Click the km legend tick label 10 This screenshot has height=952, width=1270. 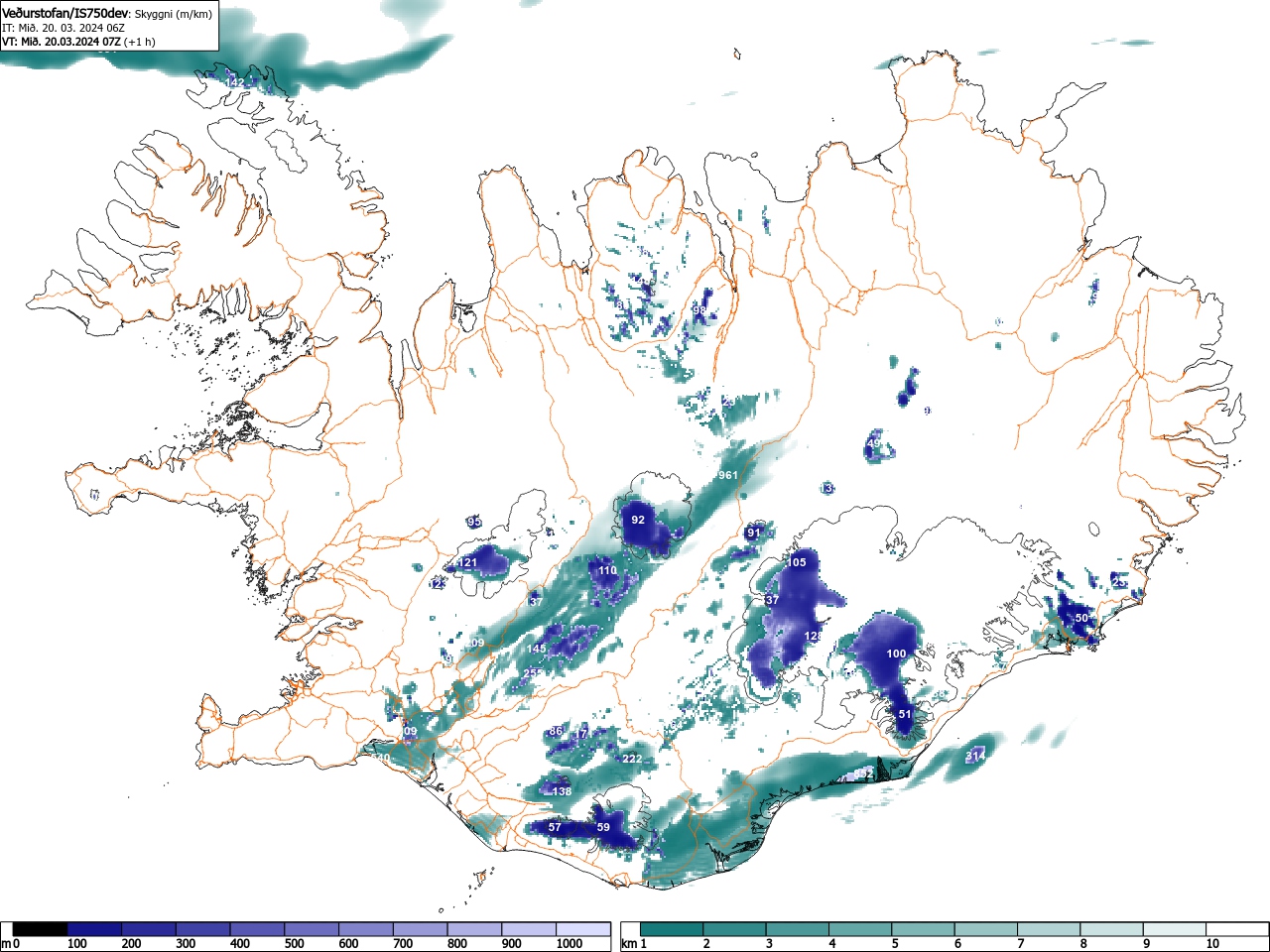point(1212,944)
